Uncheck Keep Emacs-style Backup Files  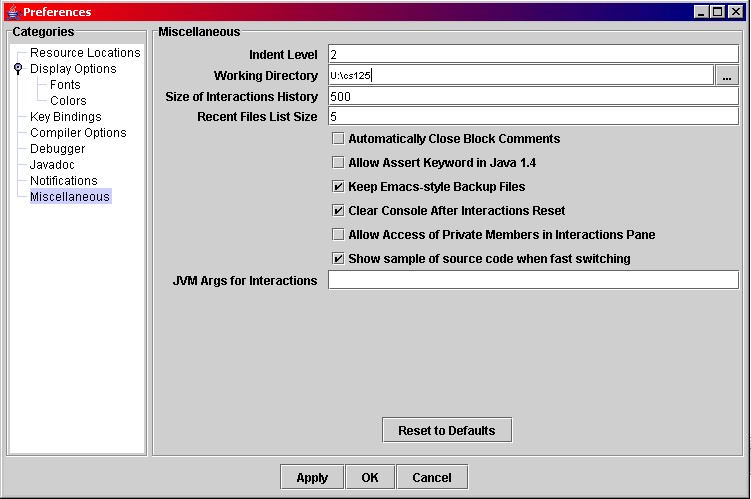pyautogui.click(x=338, y=187)
